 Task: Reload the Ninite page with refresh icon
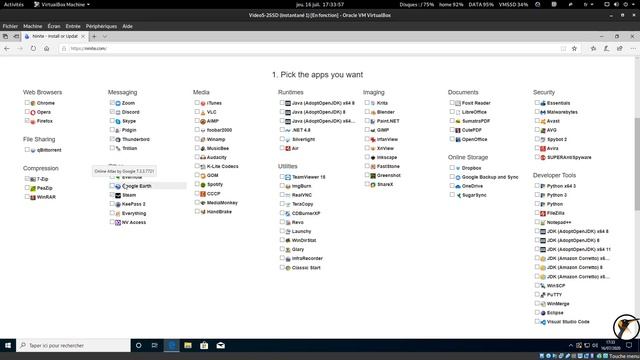click(x=33, y=48)
